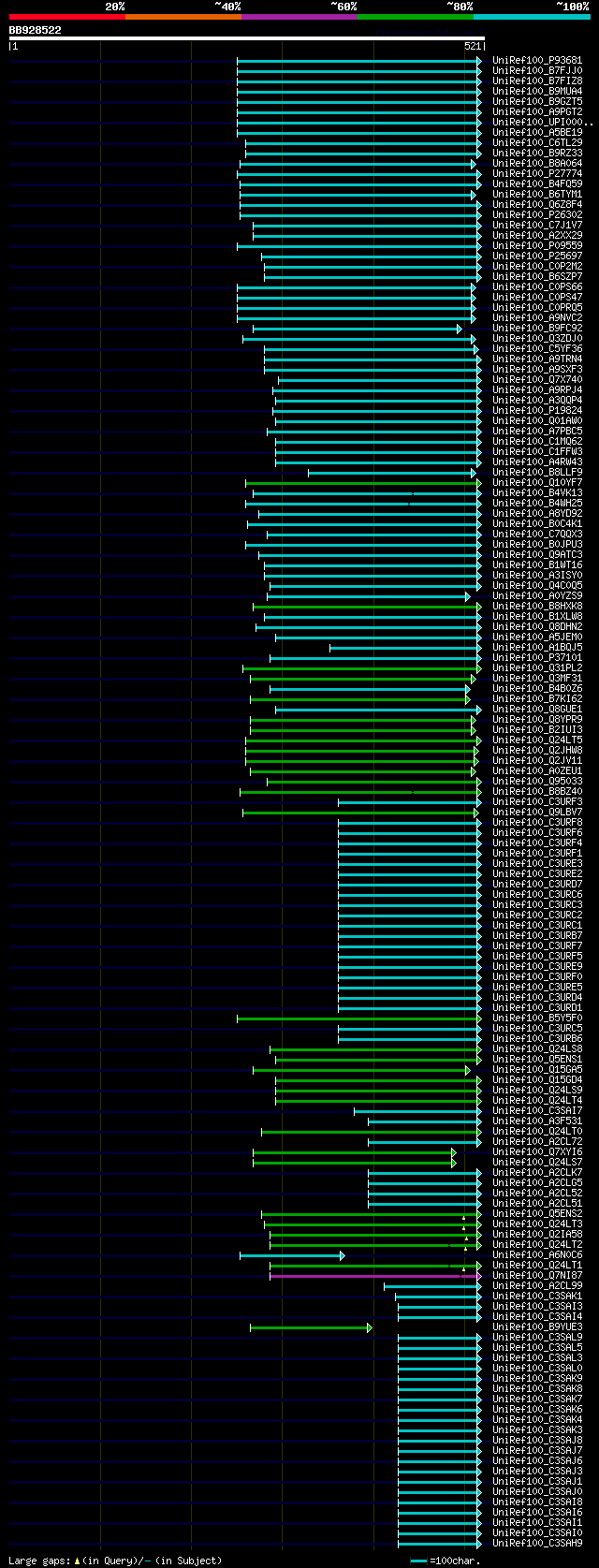
Task: Click the UniRef100_C3SAL9 label
Action: (x=537, y=1338)
